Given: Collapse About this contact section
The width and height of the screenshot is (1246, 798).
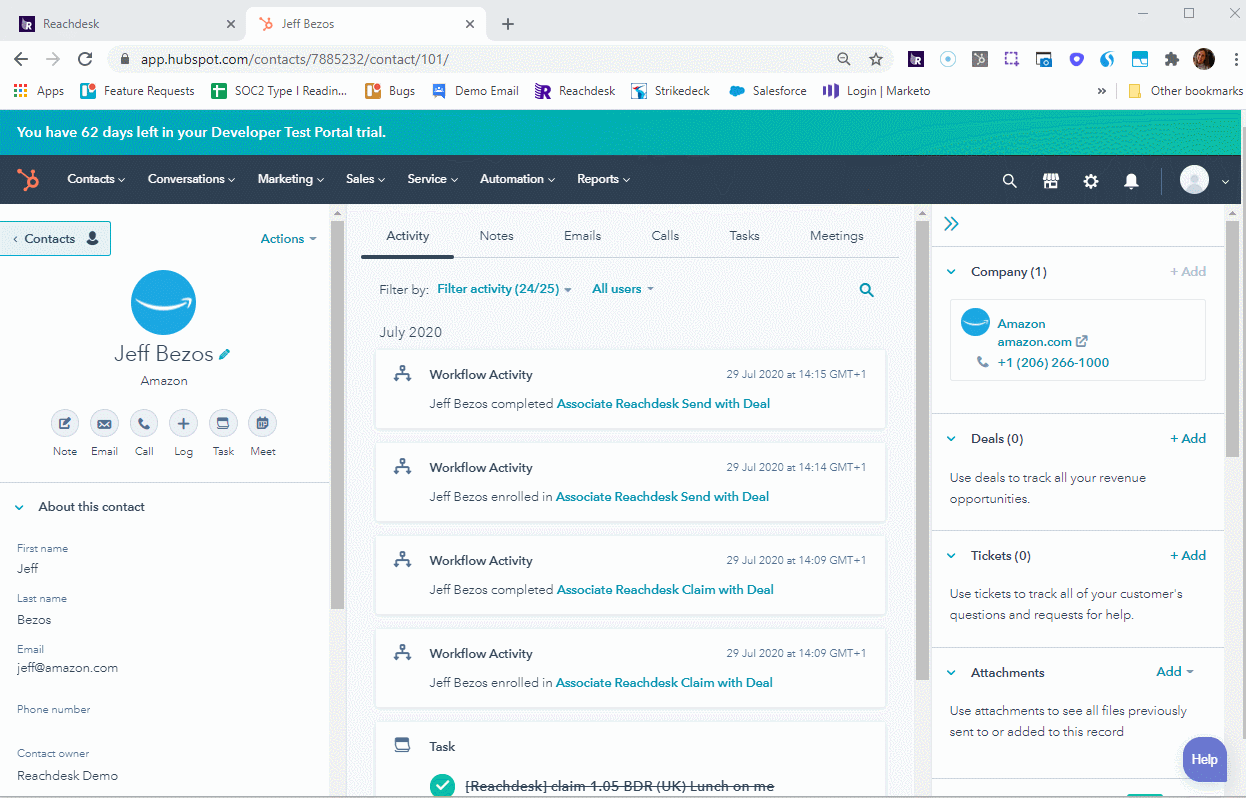Looking at the screenshot, I should (x=19, y=507).
